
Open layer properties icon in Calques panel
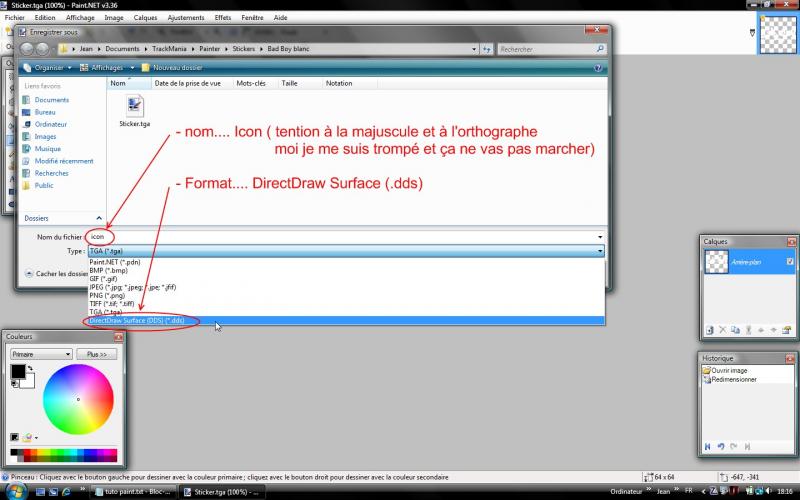coord(786,330)
